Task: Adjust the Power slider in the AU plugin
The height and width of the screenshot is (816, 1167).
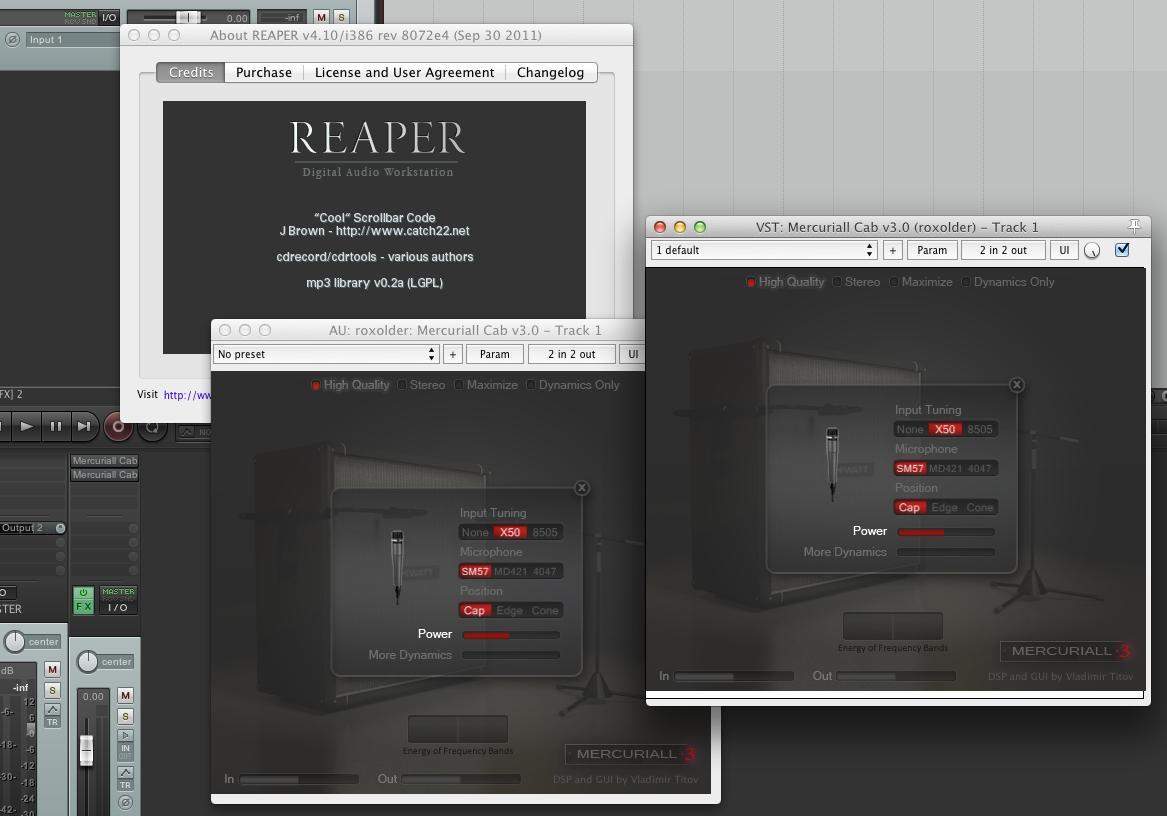Action: pyautogui.click(x=510, y=635)
